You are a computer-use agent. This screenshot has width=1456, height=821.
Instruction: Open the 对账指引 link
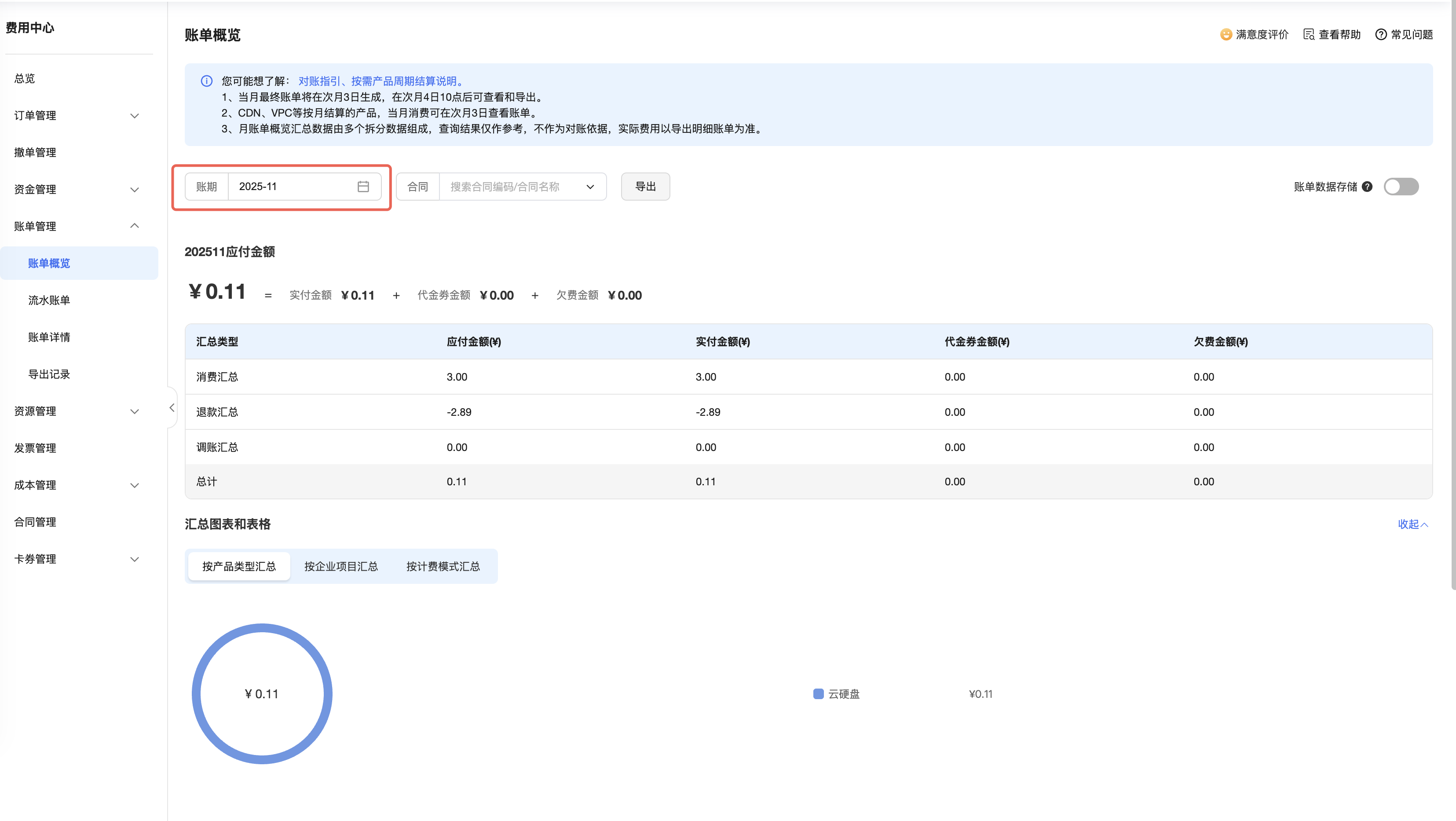(319, 81)
